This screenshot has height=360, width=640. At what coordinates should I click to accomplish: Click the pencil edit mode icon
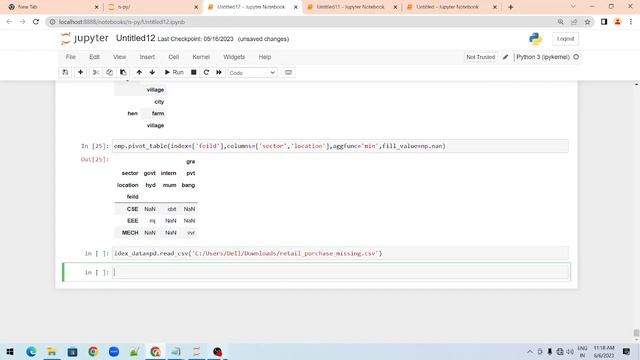tap(505, 57)
